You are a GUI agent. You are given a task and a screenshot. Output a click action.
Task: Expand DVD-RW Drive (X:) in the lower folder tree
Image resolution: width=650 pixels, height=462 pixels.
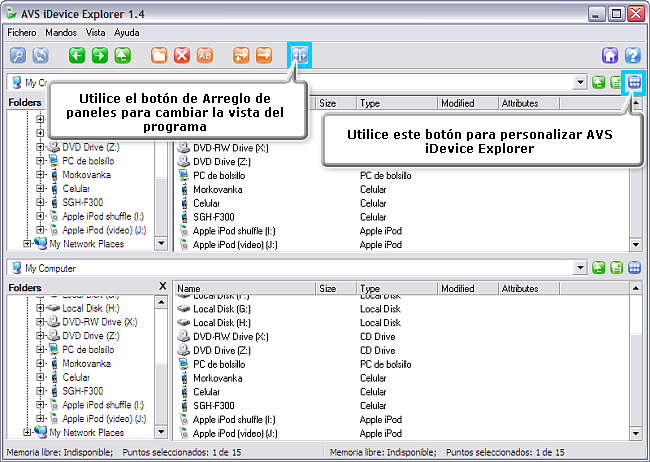(40, 322)
